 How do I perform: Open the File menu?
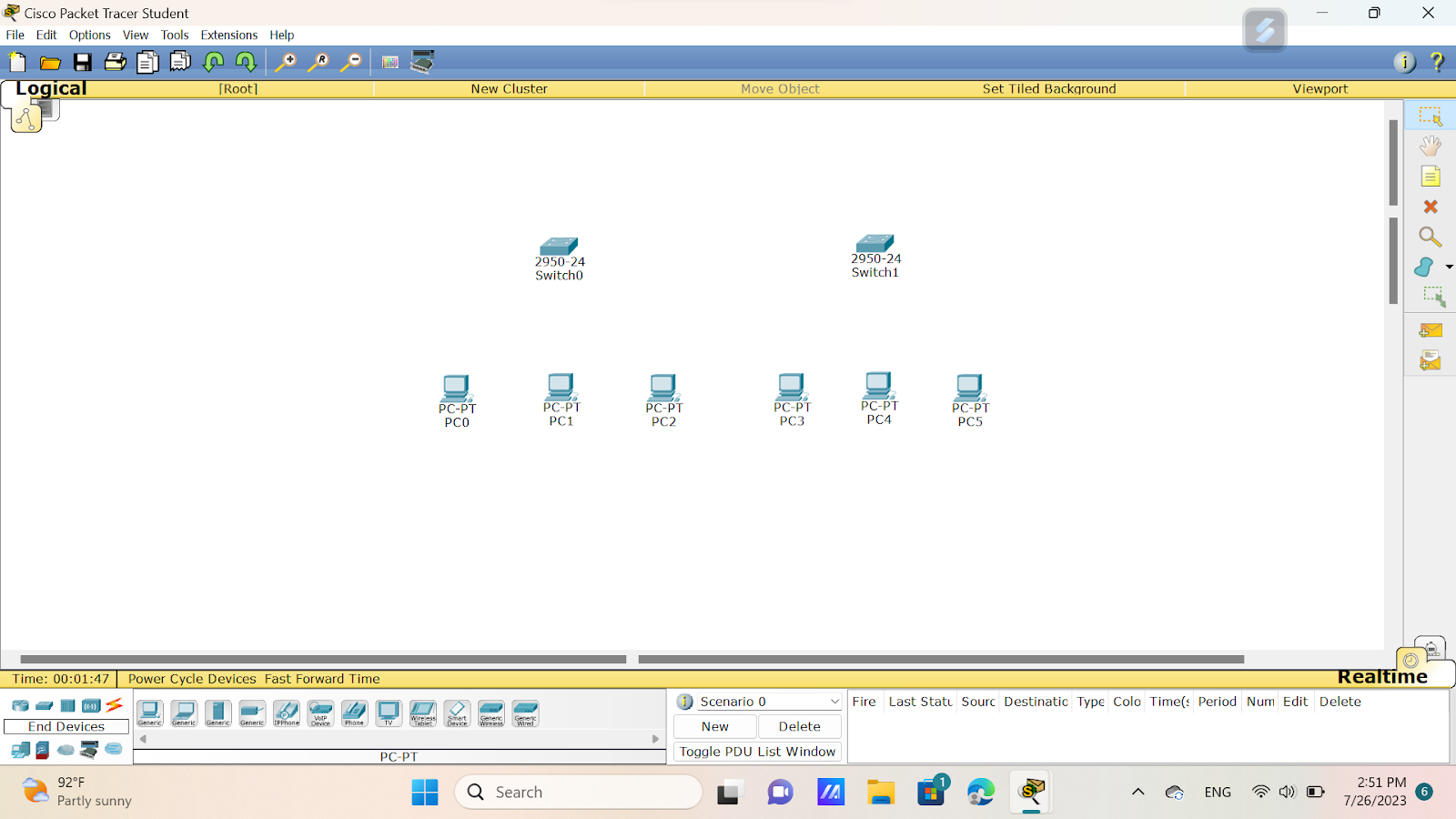pyautogui.click(x=15, y=35)
